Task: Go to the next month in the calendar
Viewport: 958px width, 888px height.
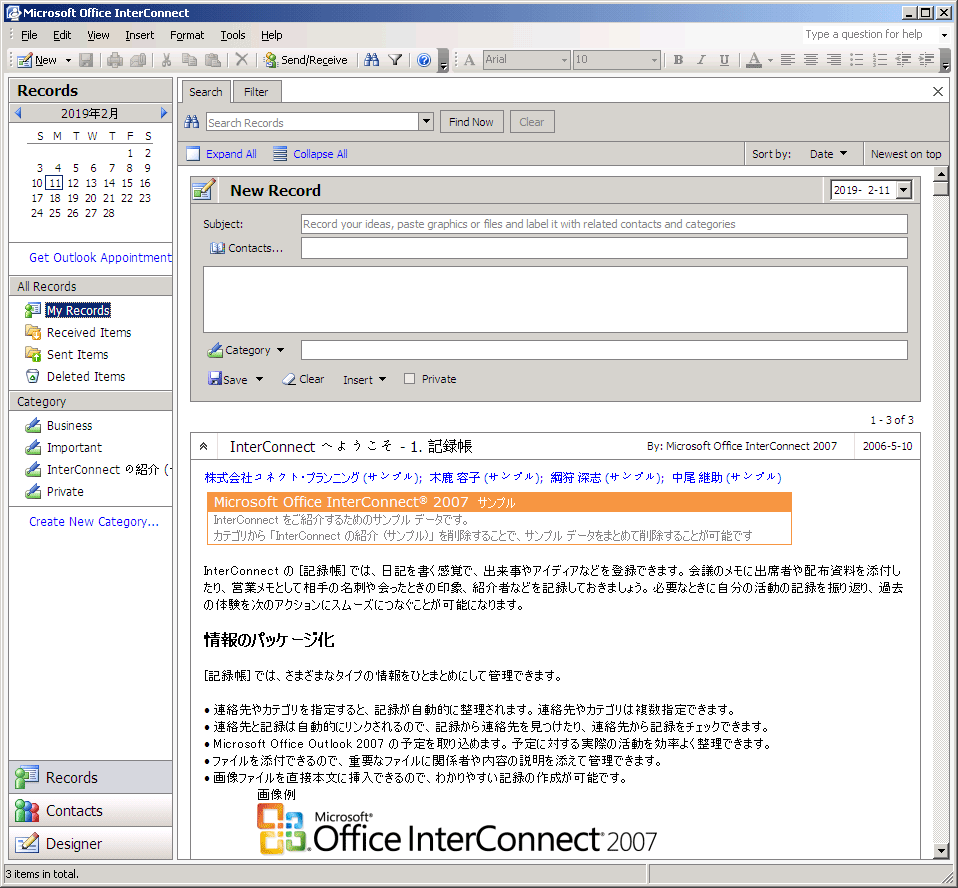Action: tap(164, 113)
